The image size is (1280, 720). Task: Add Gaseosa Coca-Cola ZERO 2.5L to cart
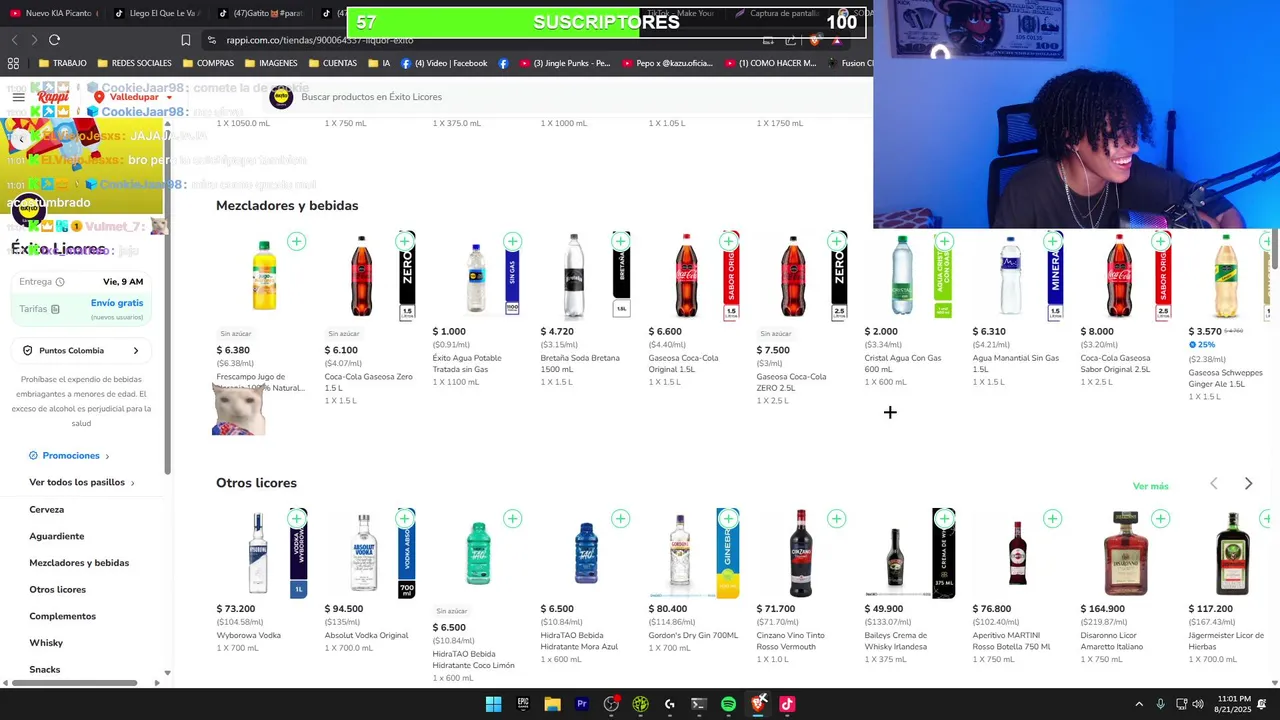[836, 241]
